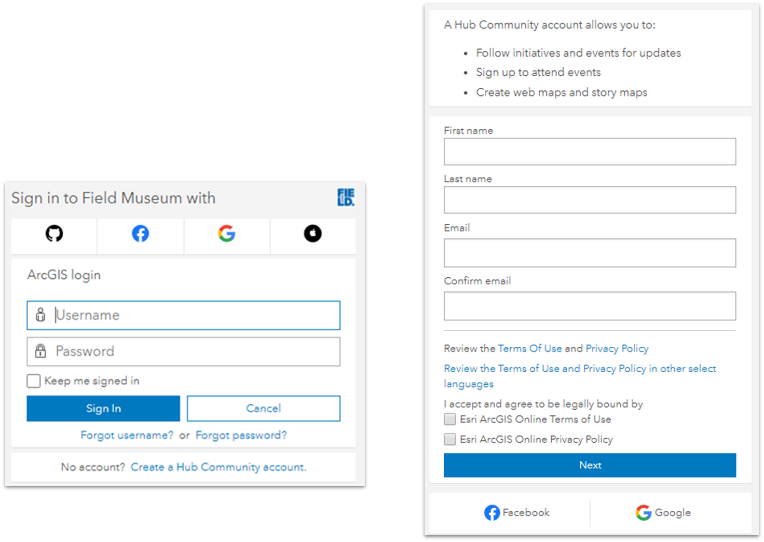Click the Last name field

point(590,200)
